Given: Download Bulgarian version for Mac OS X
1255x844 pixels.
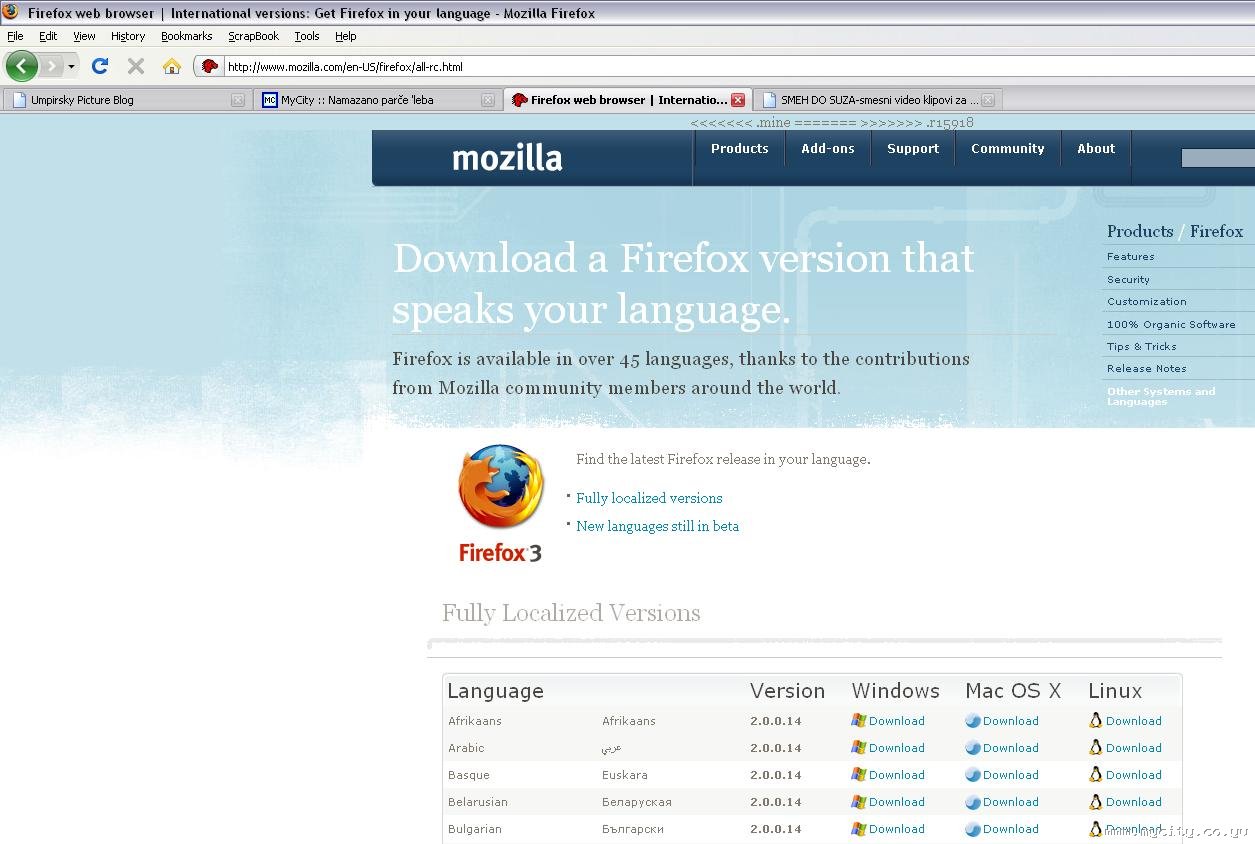Looking at the screenshot, I should pos(1010,829).
